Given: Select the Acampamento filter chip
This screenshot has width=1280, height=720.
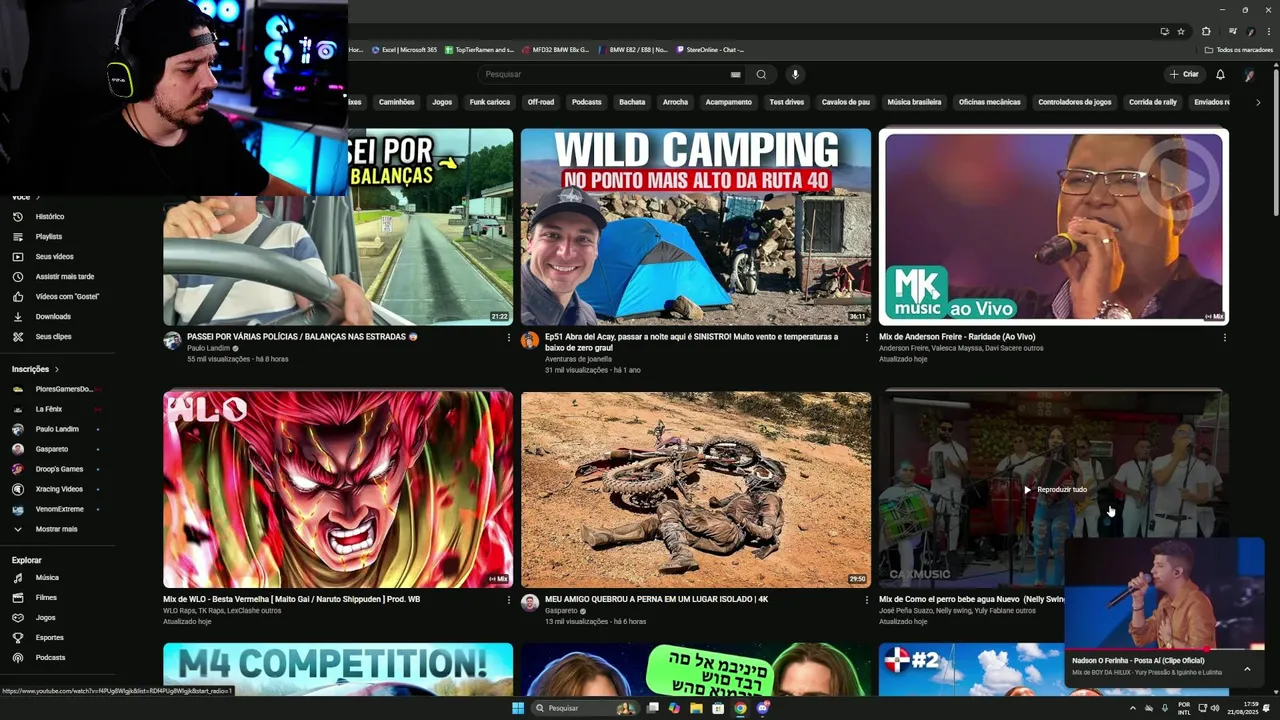Looking at the screenshot, I should coord(729,102).
